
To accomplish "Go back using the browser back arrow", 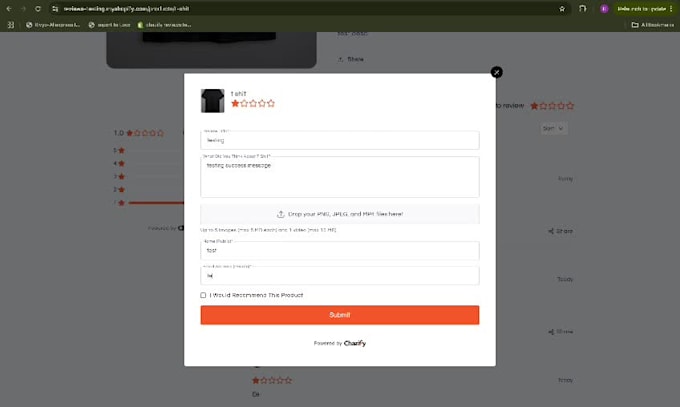I will click(x=9, y=9).
